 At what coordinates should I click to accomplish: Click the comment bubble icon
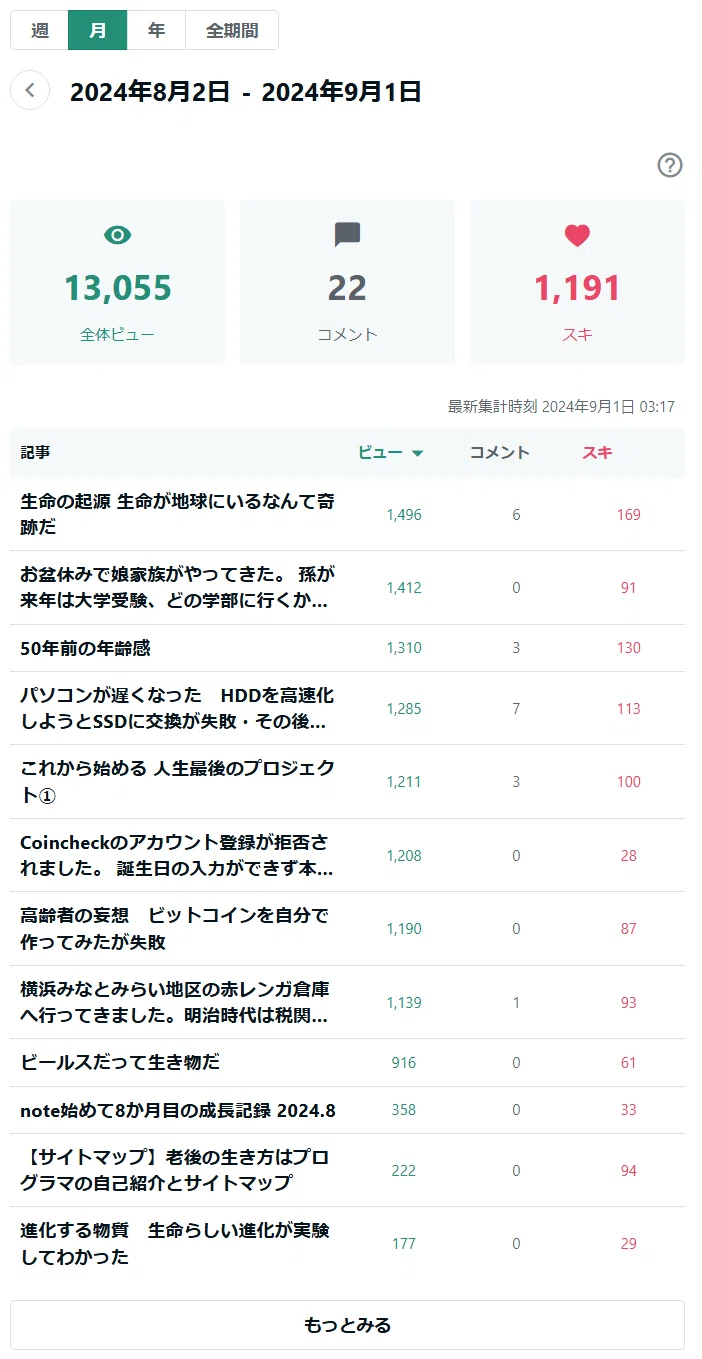(347, 235)
